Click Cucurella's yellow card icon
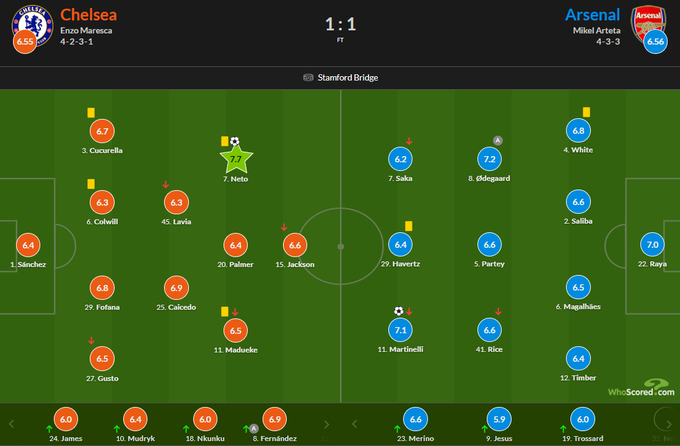 click(91, 113)
